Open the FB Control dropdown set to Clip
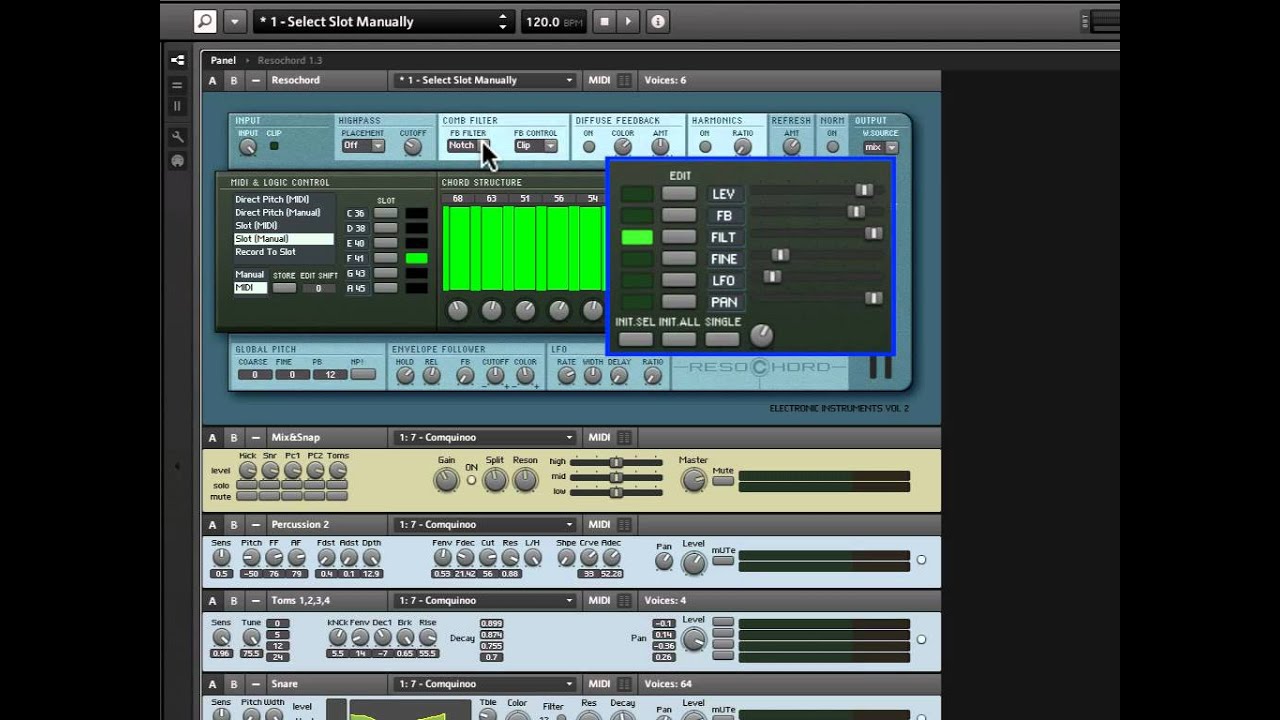Screen dimensions: 1280x720 coord(535,146)
